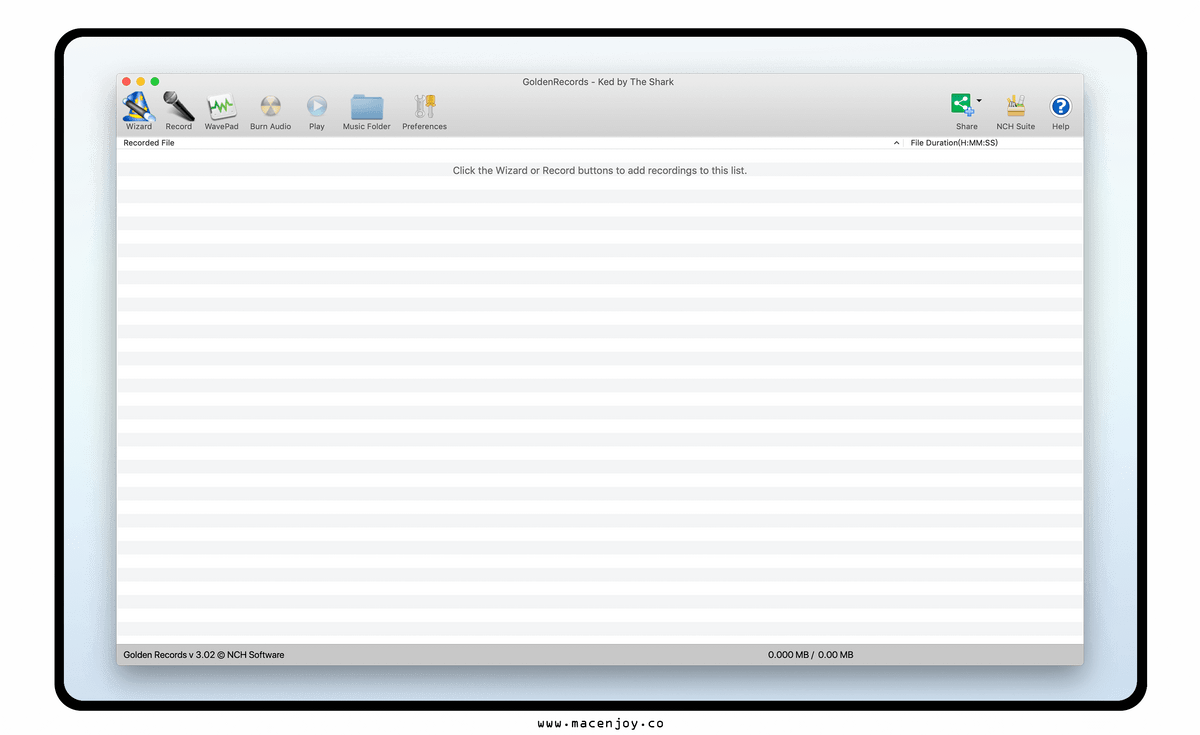Click the sort arrow in Recorded File header
This screenshot has width=1200, height=735.
tap(896, 143)
